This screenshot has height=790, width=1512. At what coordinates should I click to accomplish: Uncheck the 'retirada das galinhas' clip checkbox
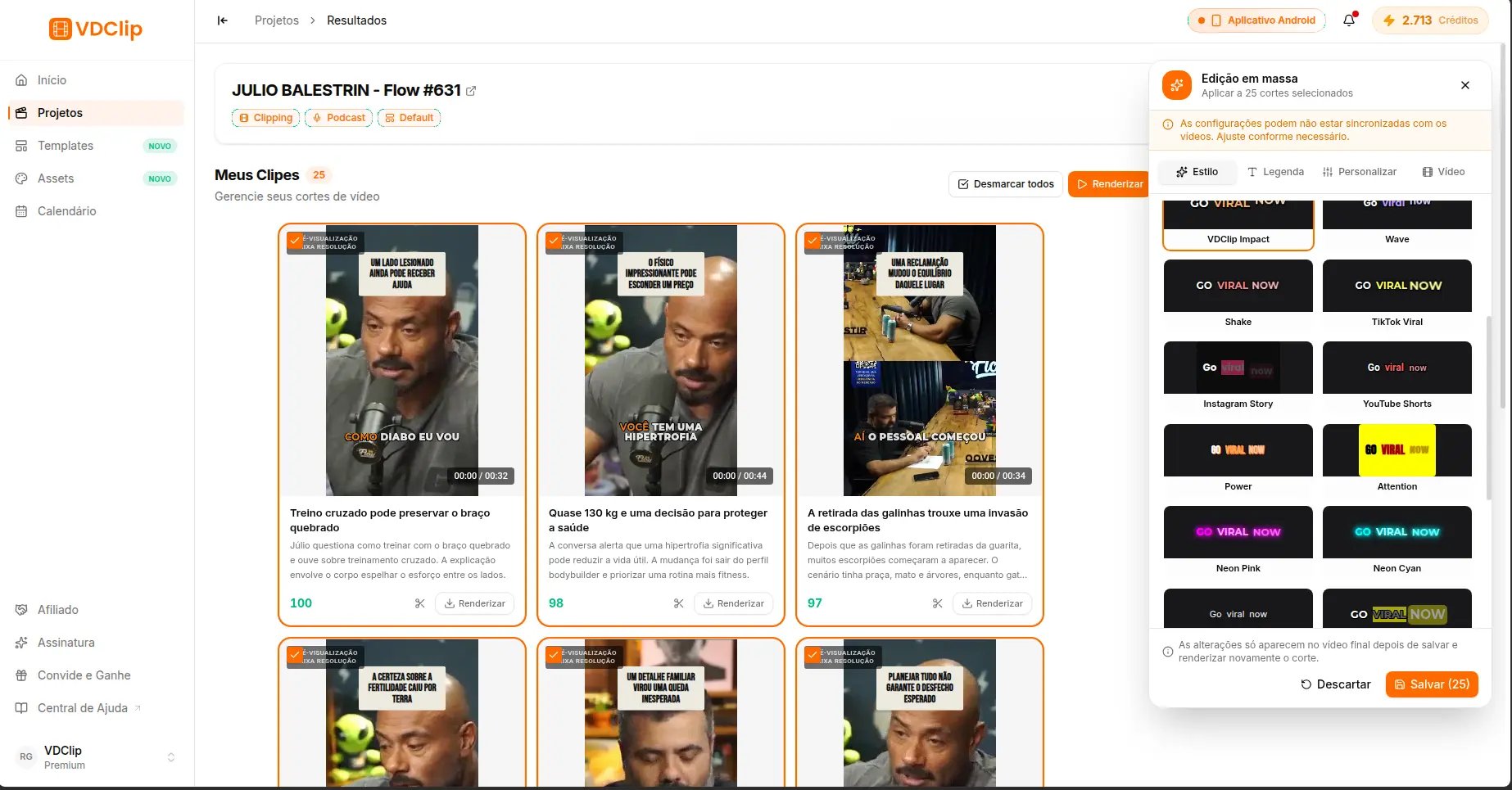(813, 241)
